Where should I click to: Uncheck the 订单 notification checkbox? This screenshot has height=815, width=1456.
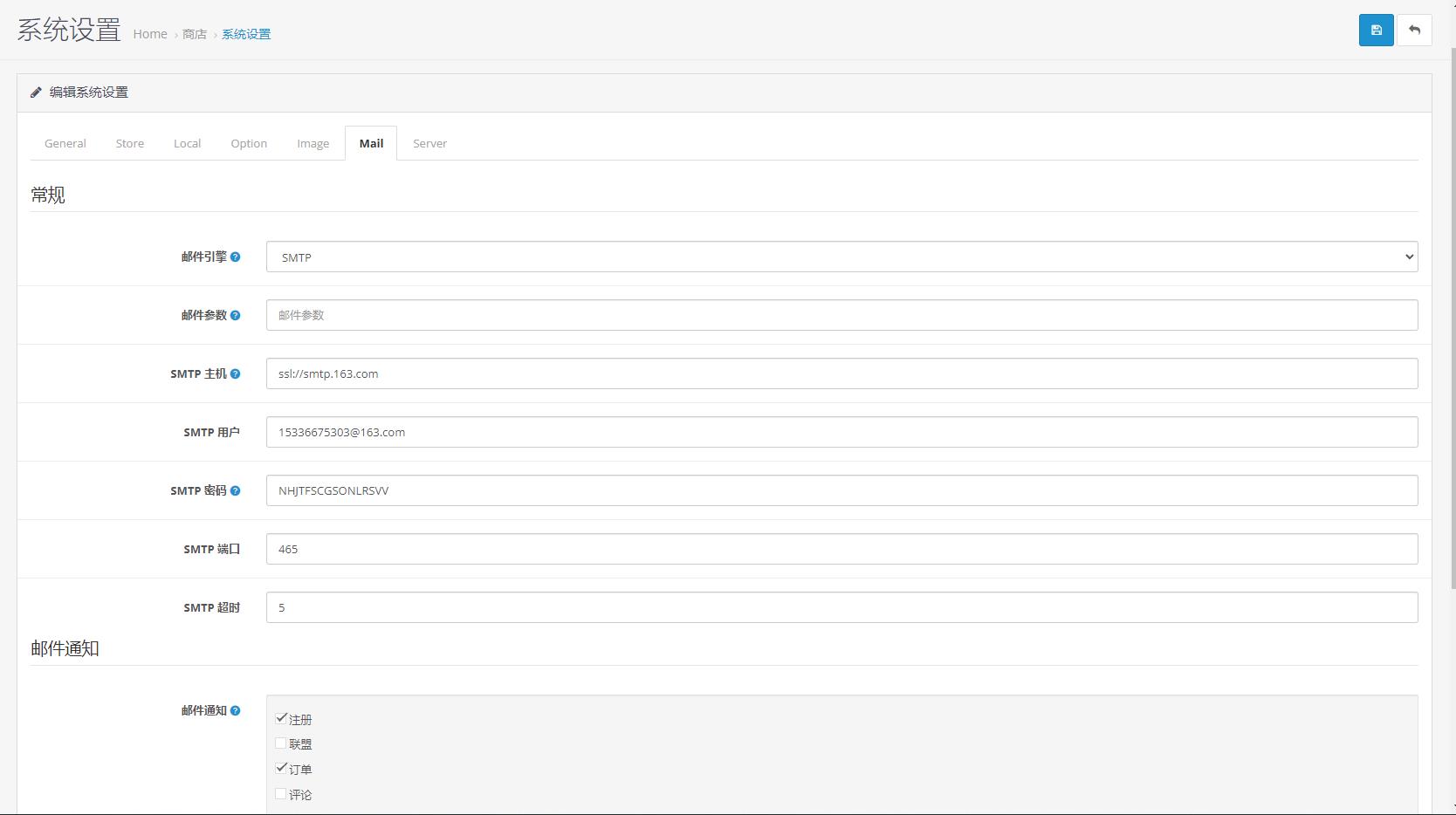point(281,769)
